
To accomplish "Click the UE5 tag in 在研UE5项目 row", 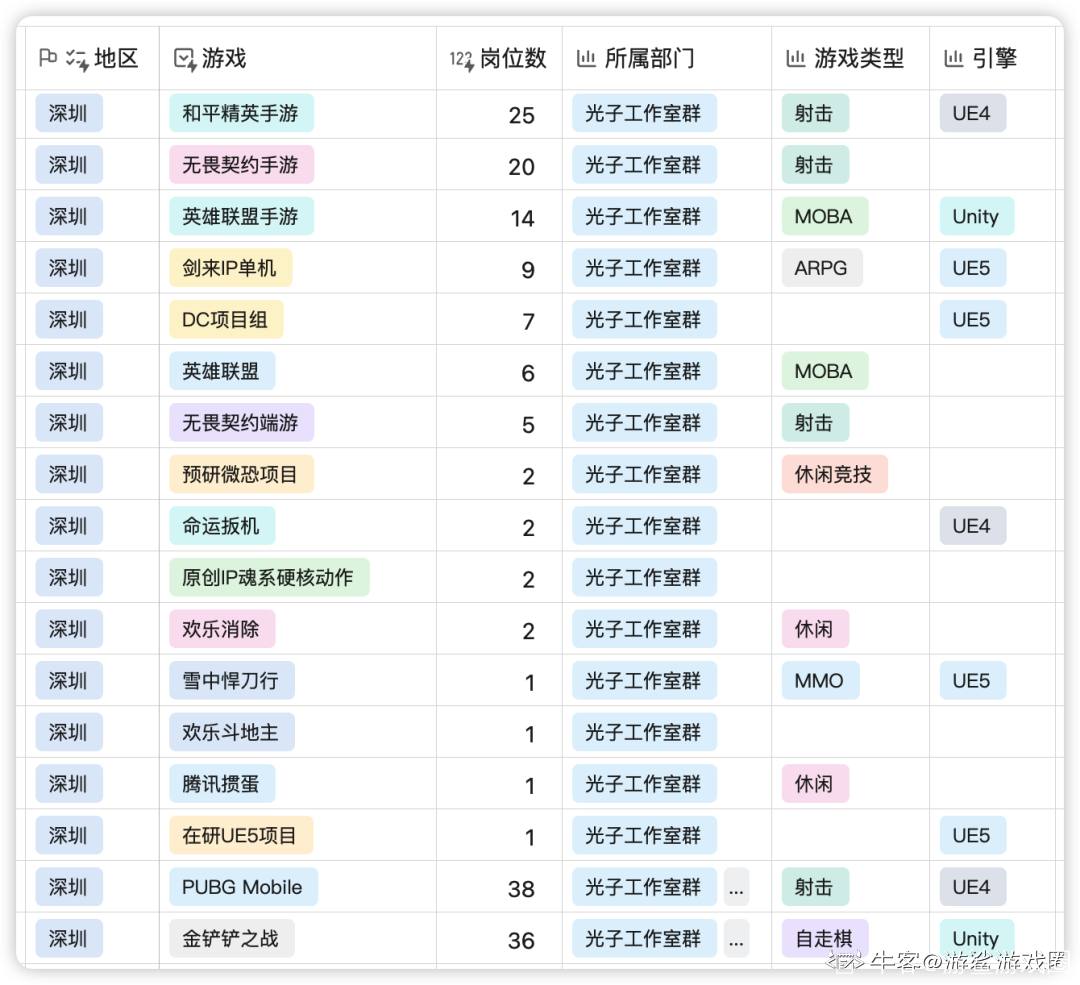I will (x=973, y=836).
